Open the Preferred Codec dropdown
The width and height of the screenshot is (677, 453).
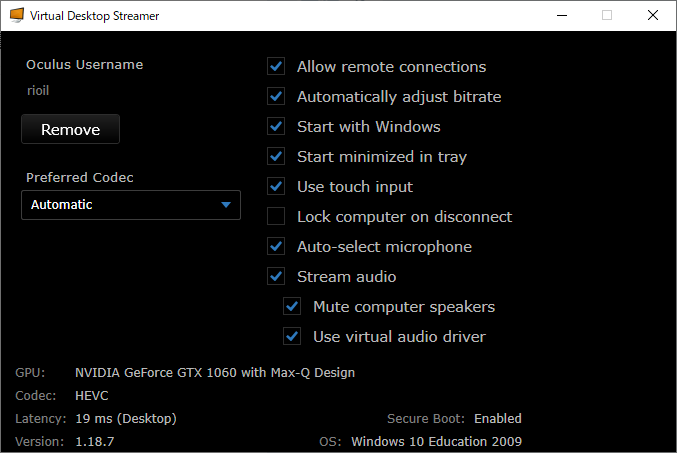131,205
